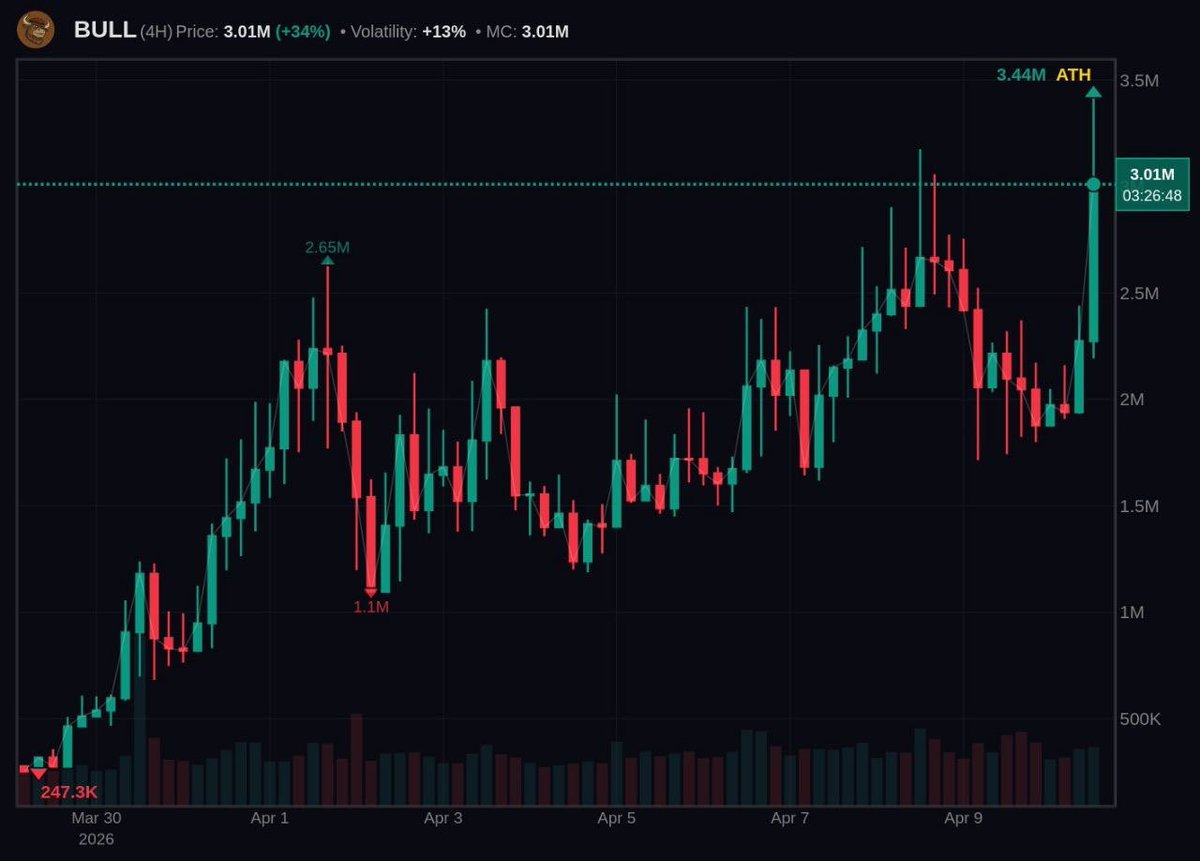Click the 2026 year label
1200x861 pixels.
[96, 839]
